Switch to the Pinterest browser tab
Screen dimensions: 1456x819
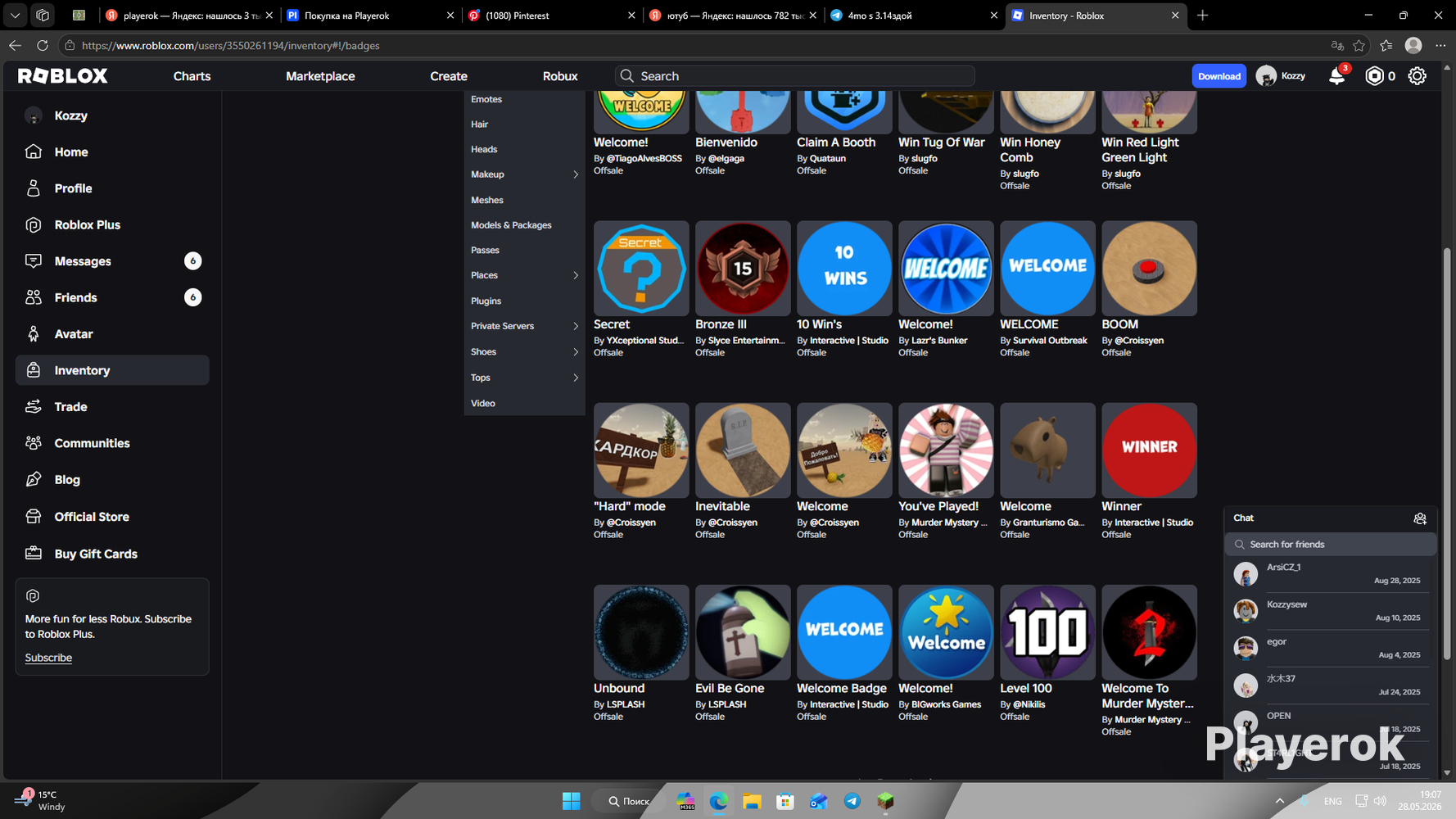pos(551,16)
